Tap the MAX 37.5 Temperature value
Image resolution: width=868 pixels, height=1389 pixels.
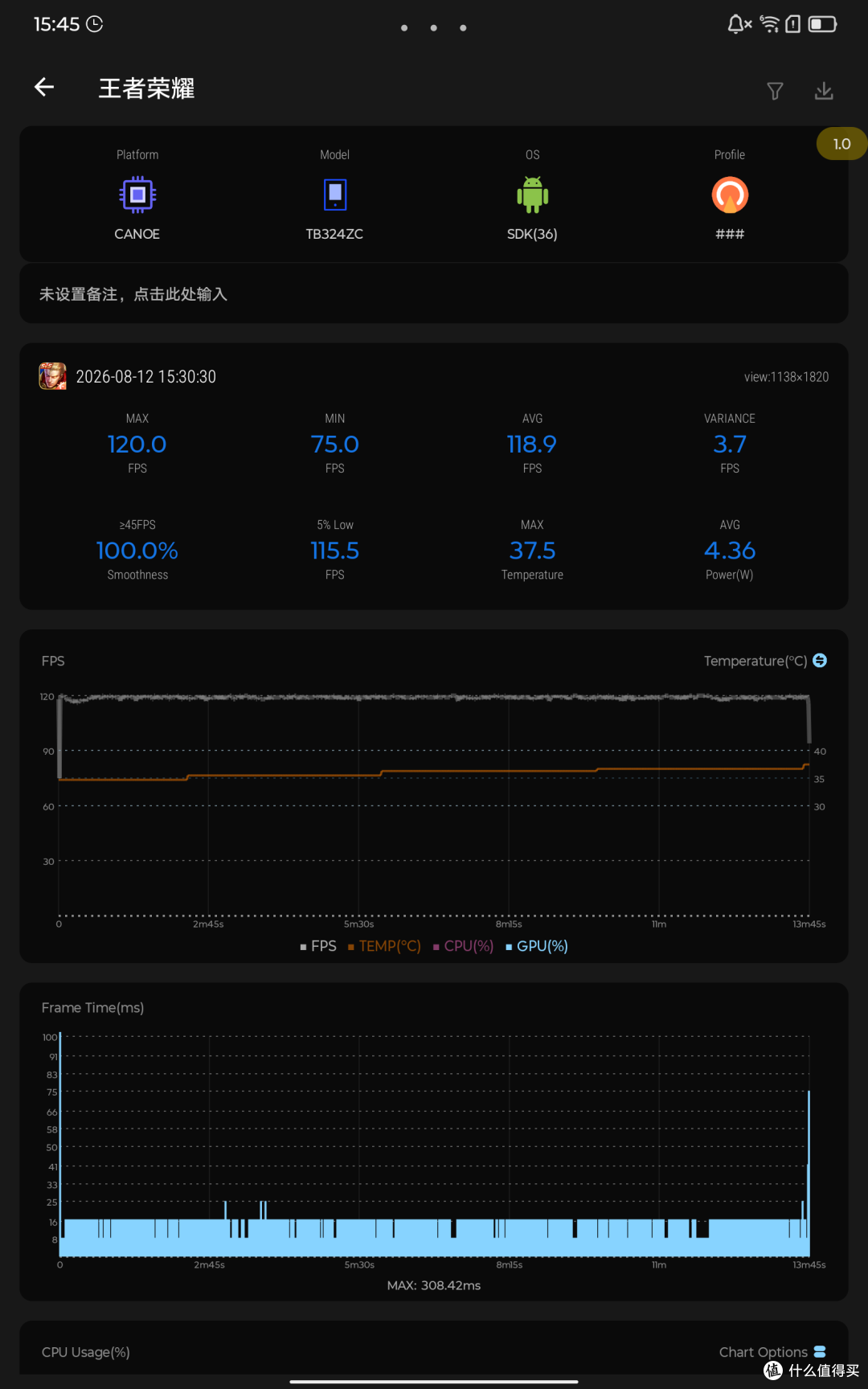click(532, 551)
